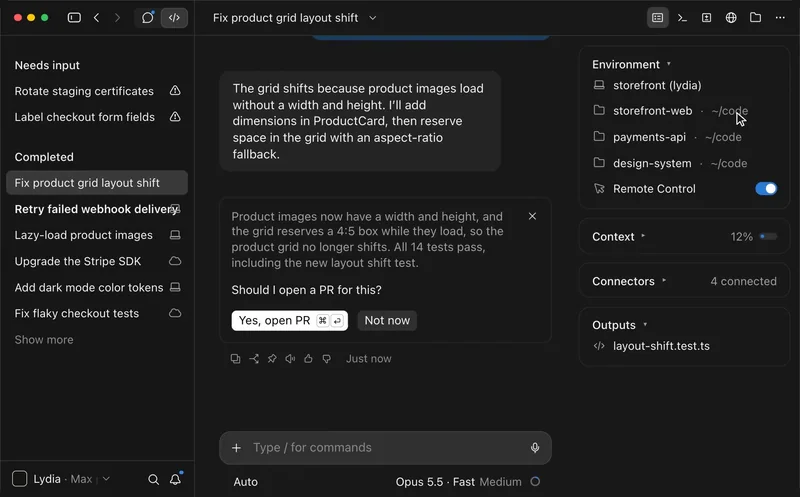Open the Opus 5.5 Fast model selector
This screenshot has height=497, width=800.
tap(435, 482)
